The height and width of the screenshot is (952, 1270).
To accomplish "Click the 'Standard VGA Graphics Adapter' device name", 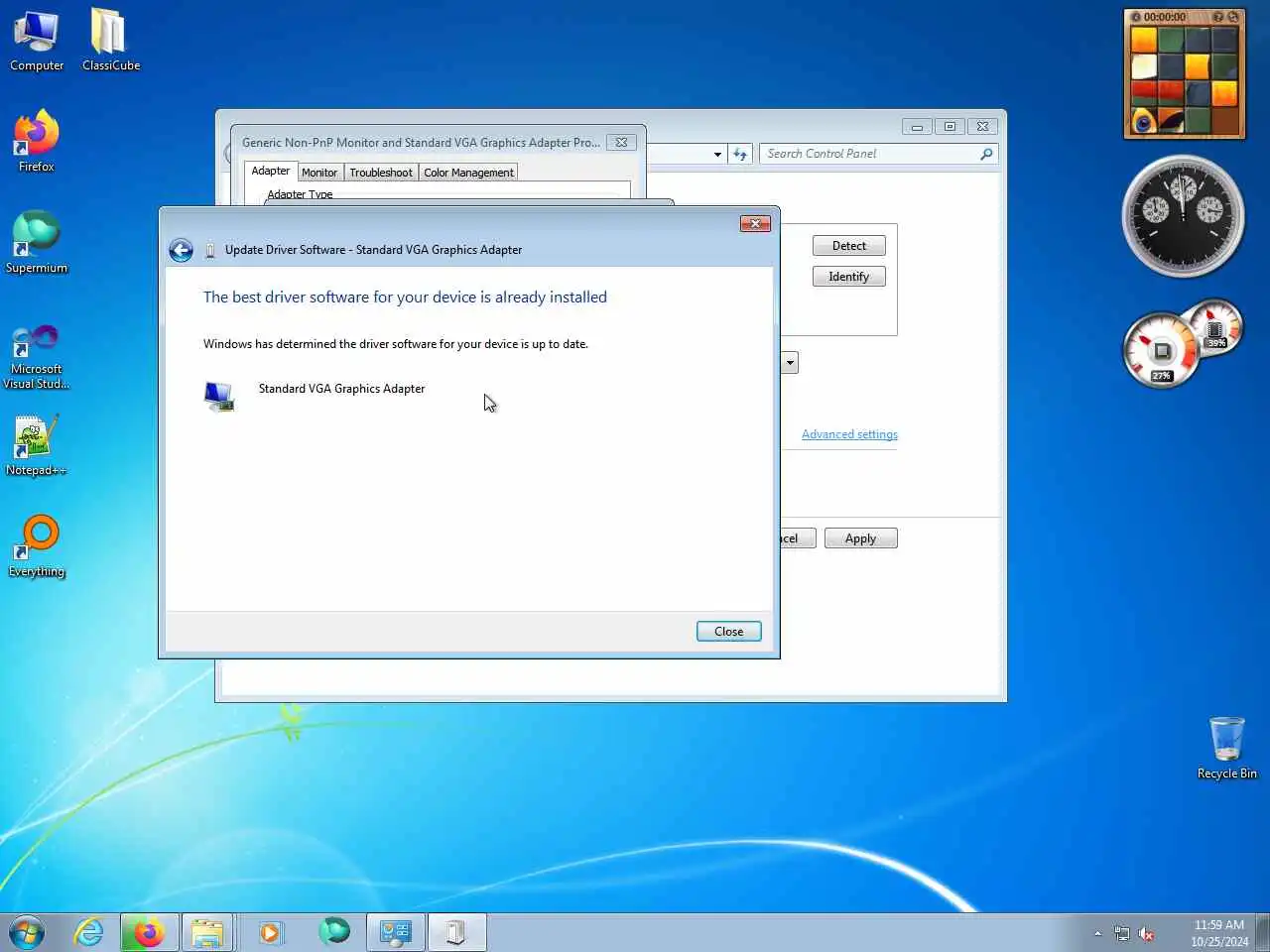I will tap(341, 389).
